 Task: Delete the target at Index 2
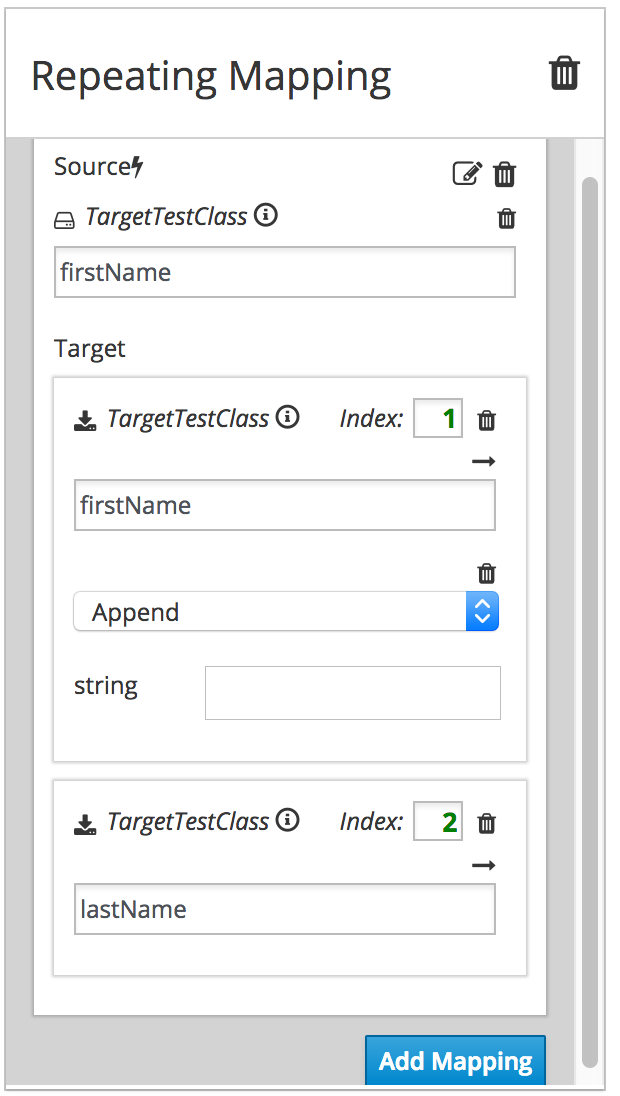(486, 822)
